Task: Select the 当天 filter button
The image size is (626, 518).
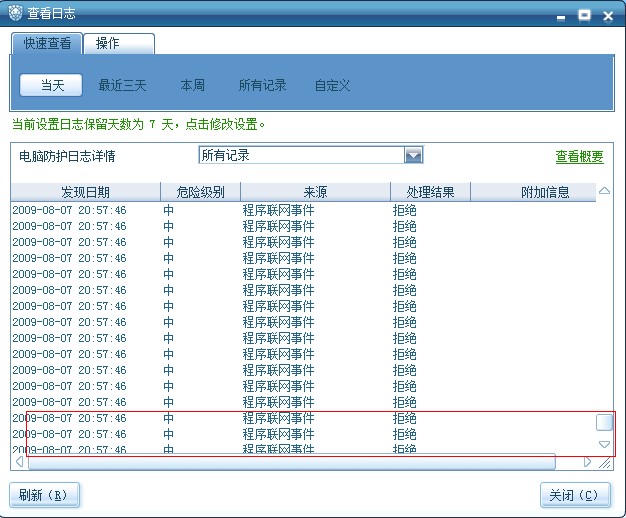Action: (52, 85)
